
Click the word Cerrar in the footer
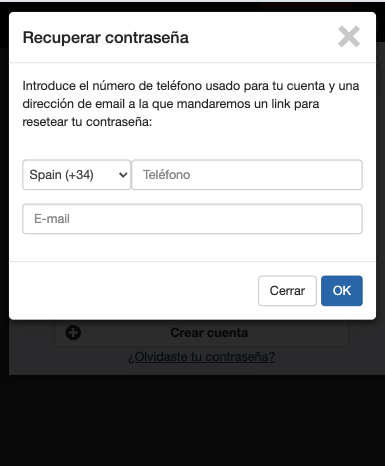coord(287,291)
